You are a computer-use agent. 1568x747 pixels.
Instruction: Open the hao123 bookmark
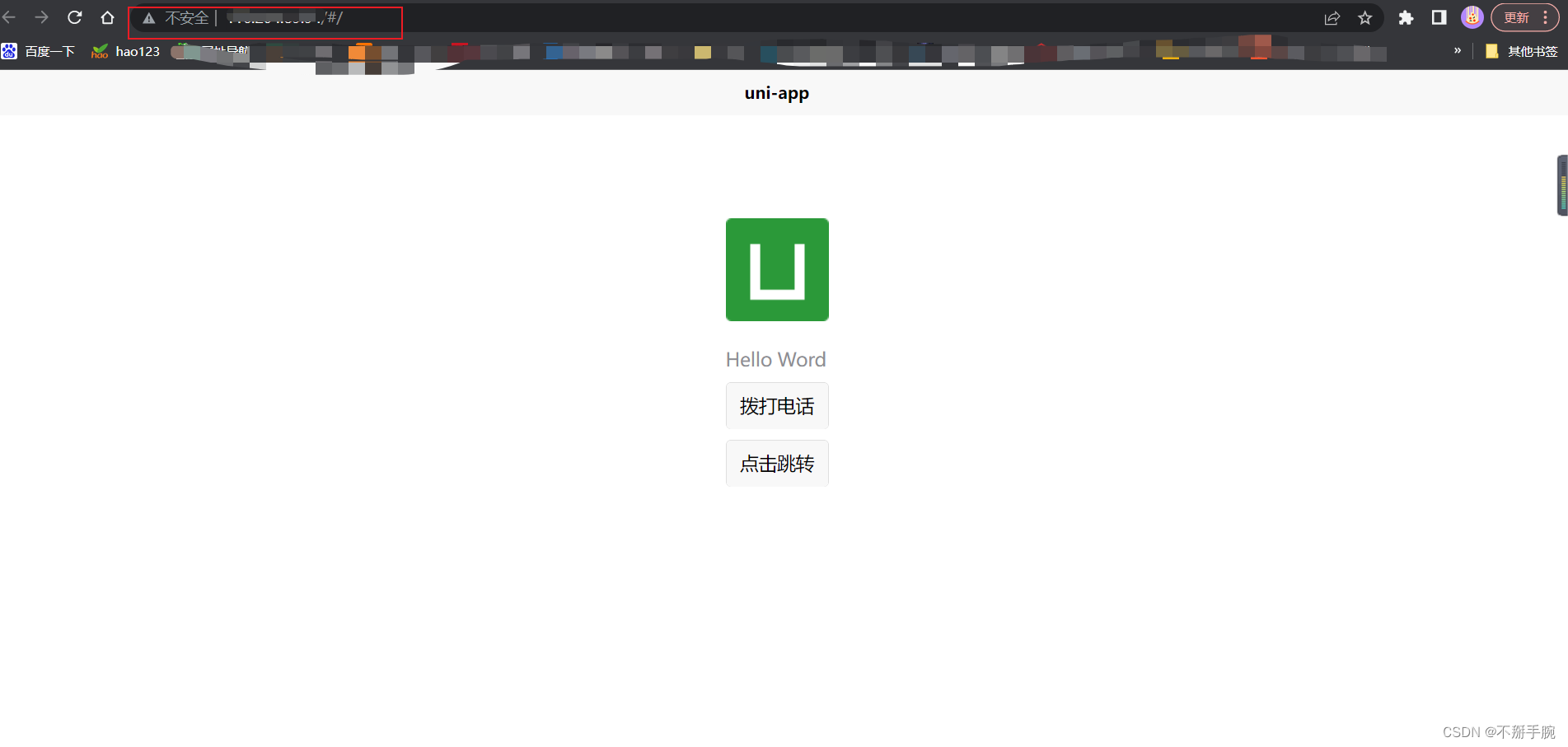[125, 52]
